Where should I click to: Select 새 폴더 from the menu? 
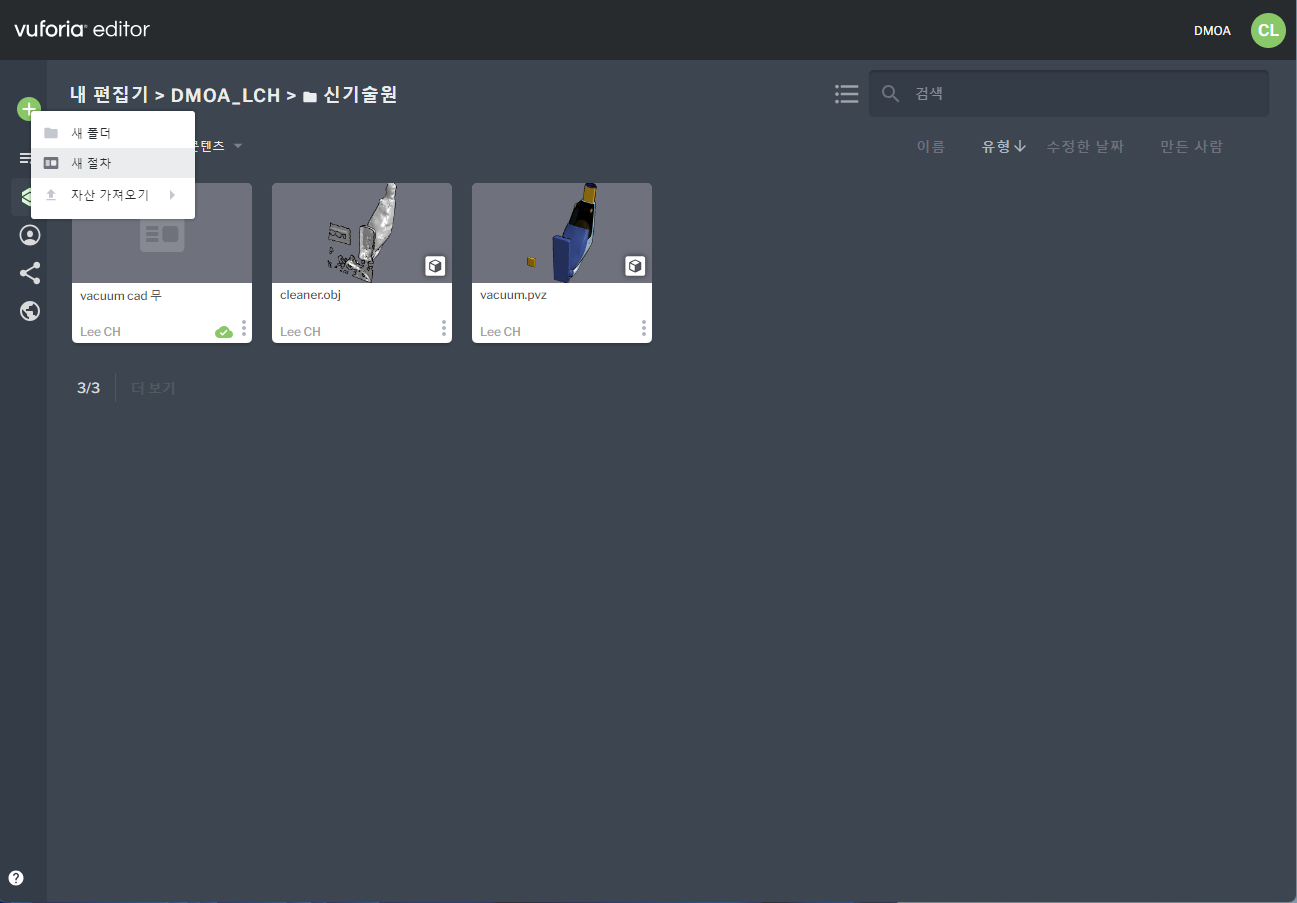91,133
